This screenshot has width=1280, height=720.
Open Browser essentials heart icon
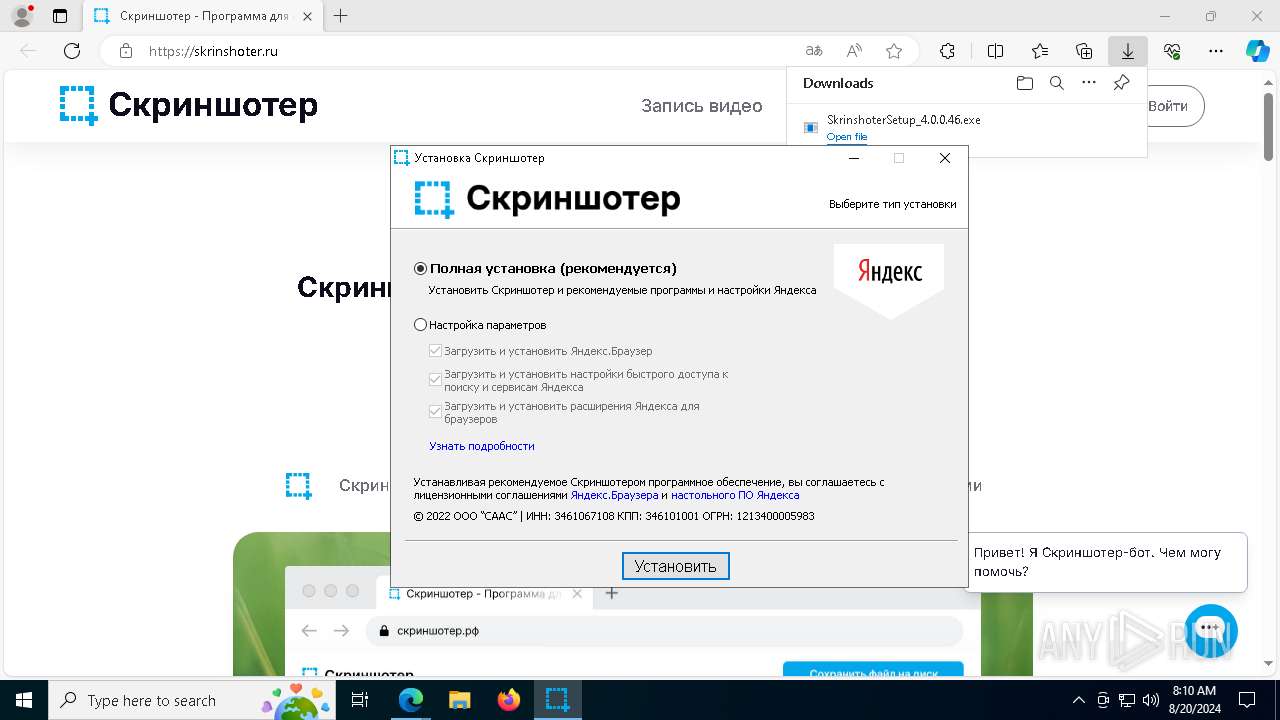click(1172, 51)
